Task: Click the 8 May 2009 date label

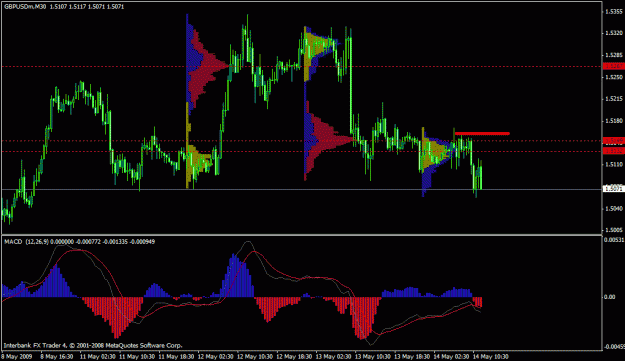Action: coord(16,356)
